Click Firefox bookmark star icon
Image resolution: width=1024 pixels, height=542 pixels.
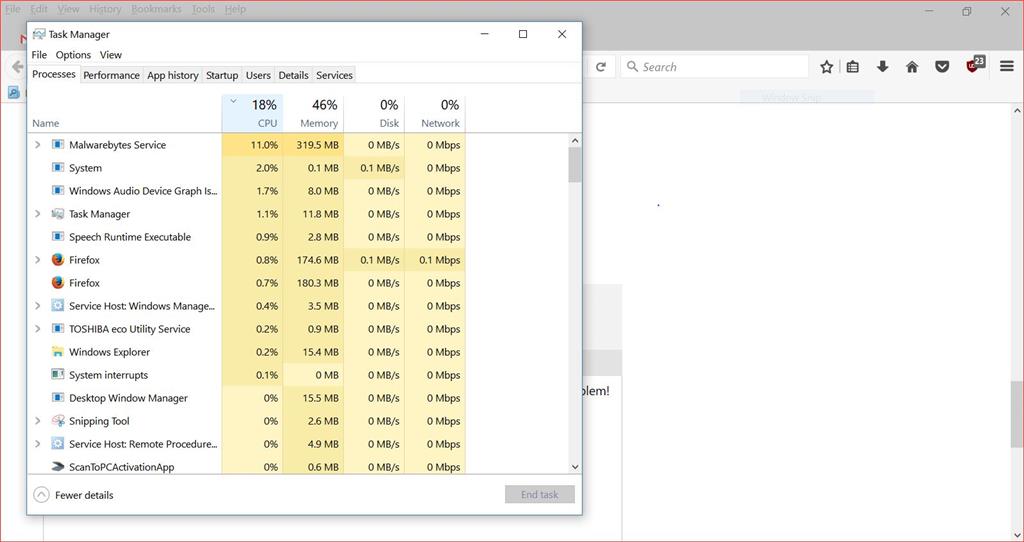point(826,67)
